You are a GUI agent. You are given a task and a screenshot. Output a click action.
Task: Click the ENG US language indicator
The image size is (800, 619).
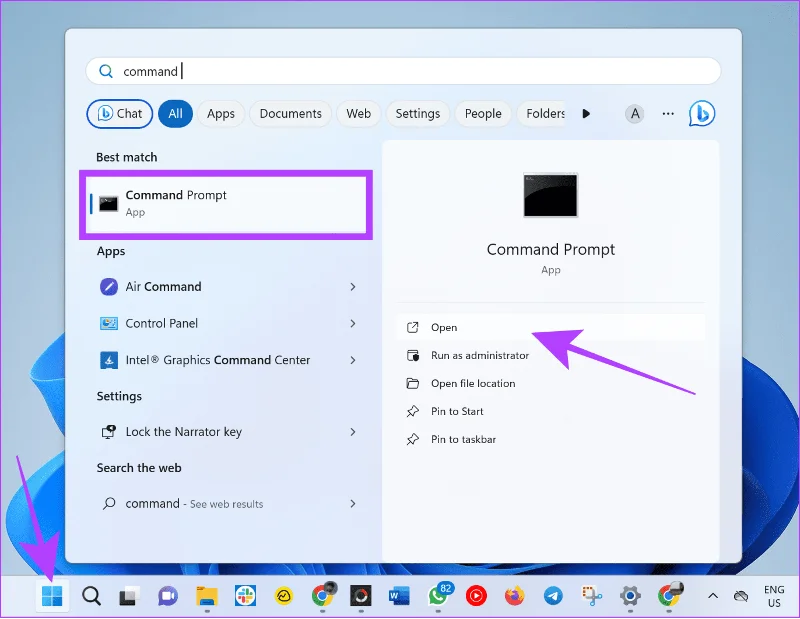(x=774, y=596)
